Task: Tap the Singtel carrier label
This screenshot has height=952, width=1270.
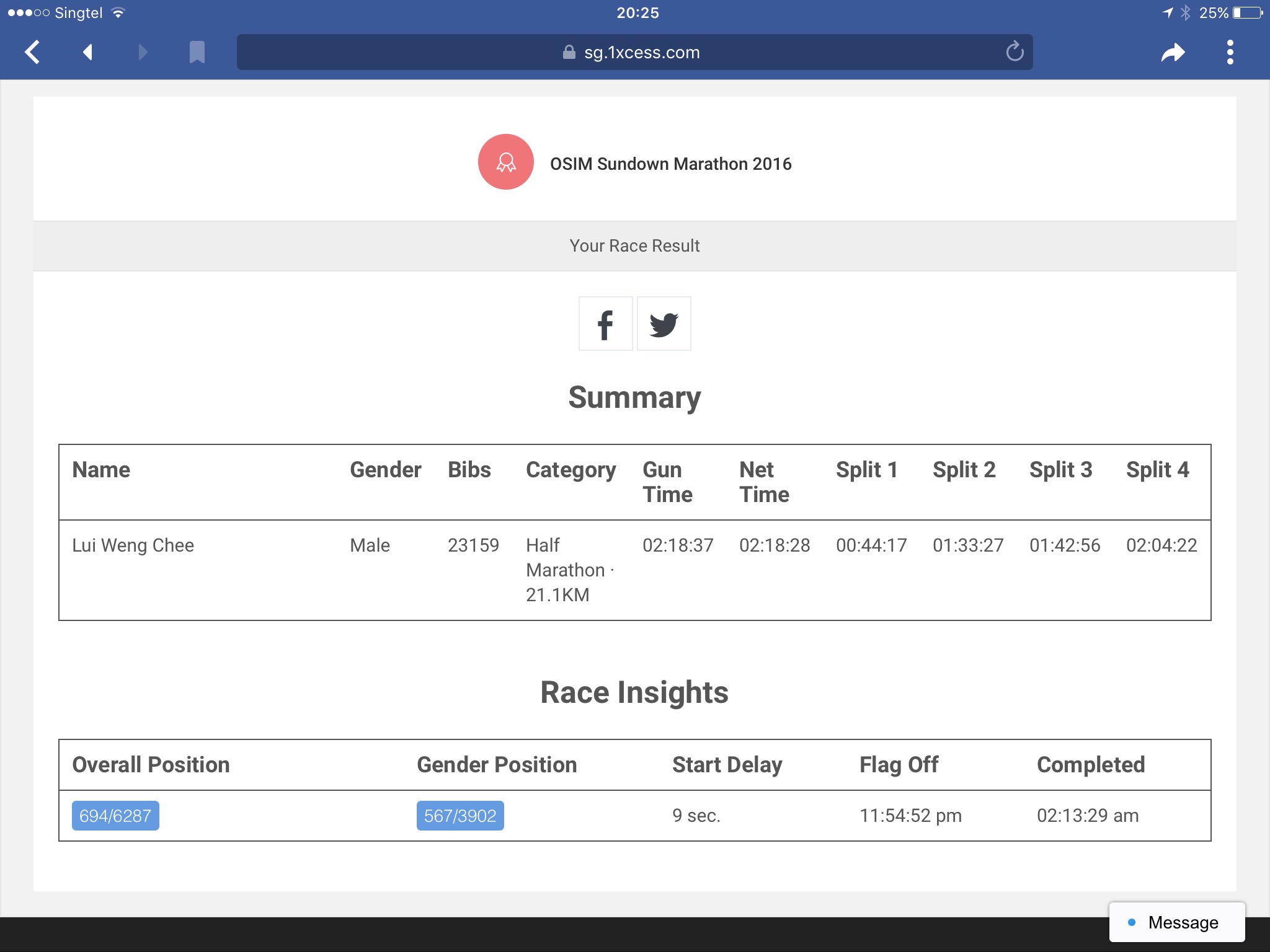Action: click(78, 13)
